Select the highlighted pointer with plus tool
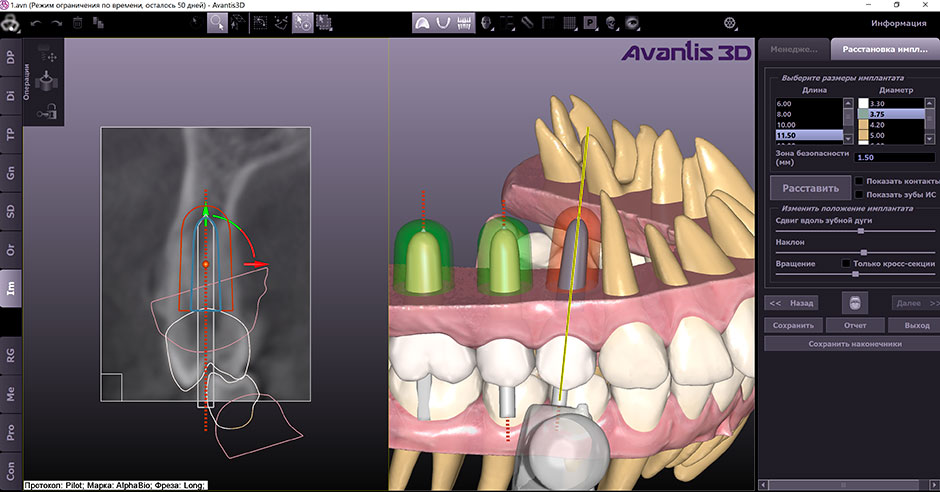 pyautogui.click(x=303, y=23)
